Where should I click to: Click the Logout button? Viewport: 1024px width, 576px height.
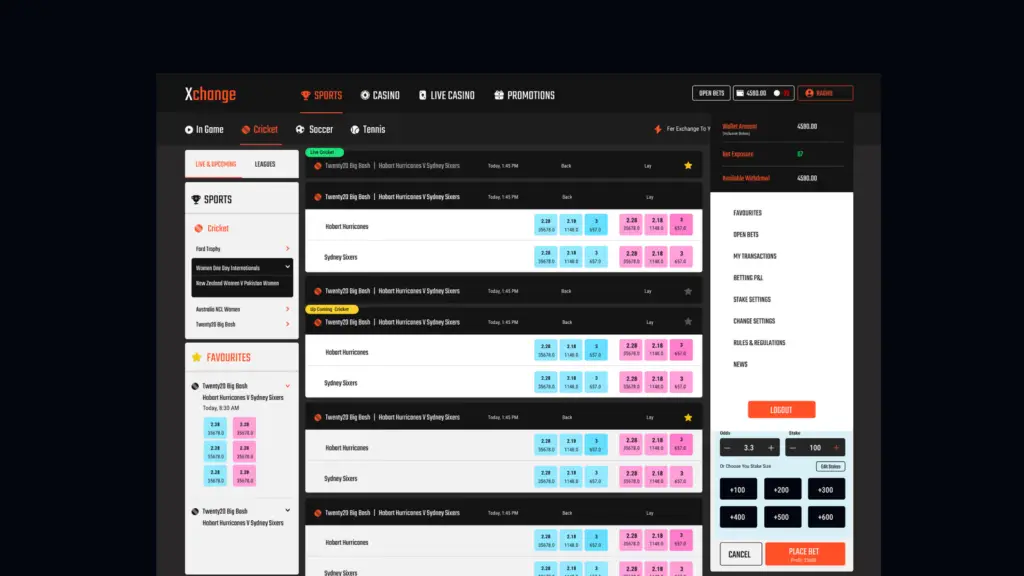[x=781, y=410]
